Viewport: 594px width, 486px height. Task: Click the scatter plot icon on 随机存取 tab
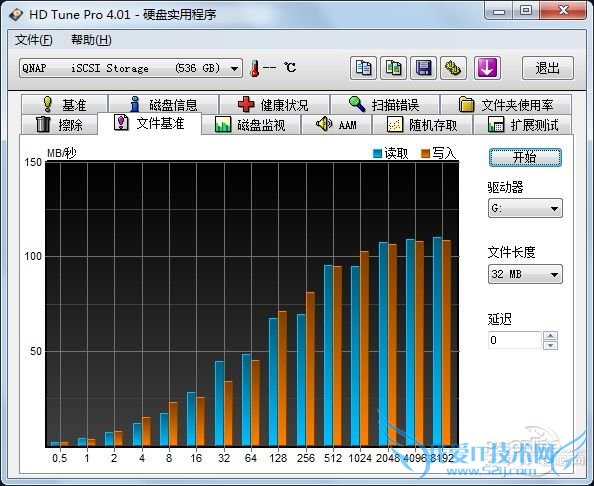click(x=395, y=124)
